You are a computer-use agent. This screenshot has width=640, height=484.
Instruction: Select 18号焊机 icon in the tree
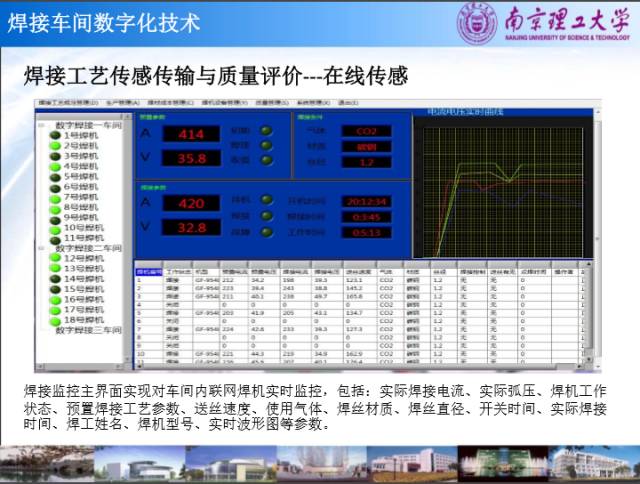tap(56, 320)
